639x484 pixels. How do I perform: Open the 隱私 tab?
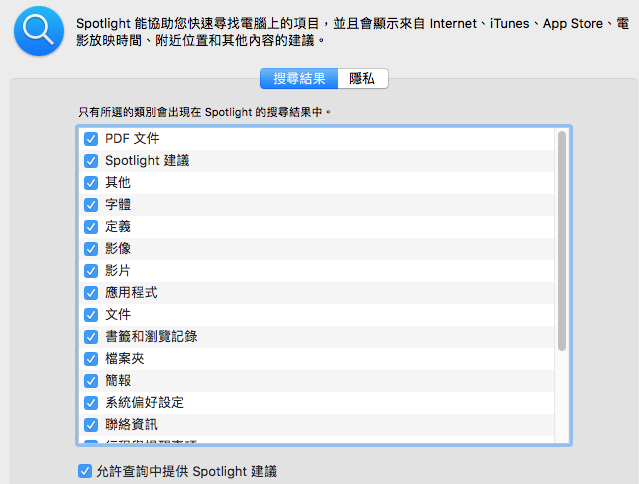(363, 78)
